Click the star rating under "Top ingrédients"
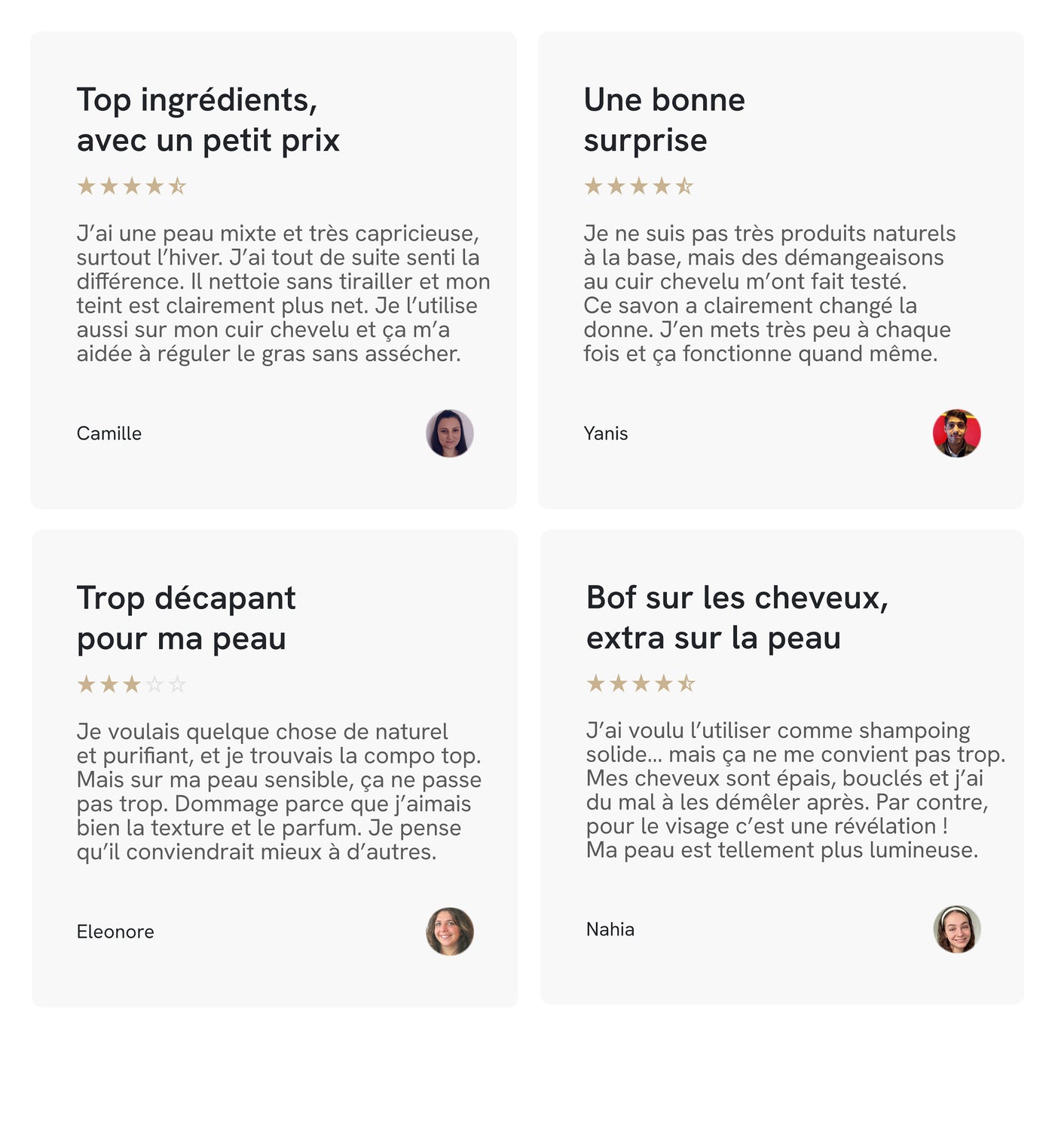Image resolution: width=1055 pixels, height=1148 pixels. 132,186
